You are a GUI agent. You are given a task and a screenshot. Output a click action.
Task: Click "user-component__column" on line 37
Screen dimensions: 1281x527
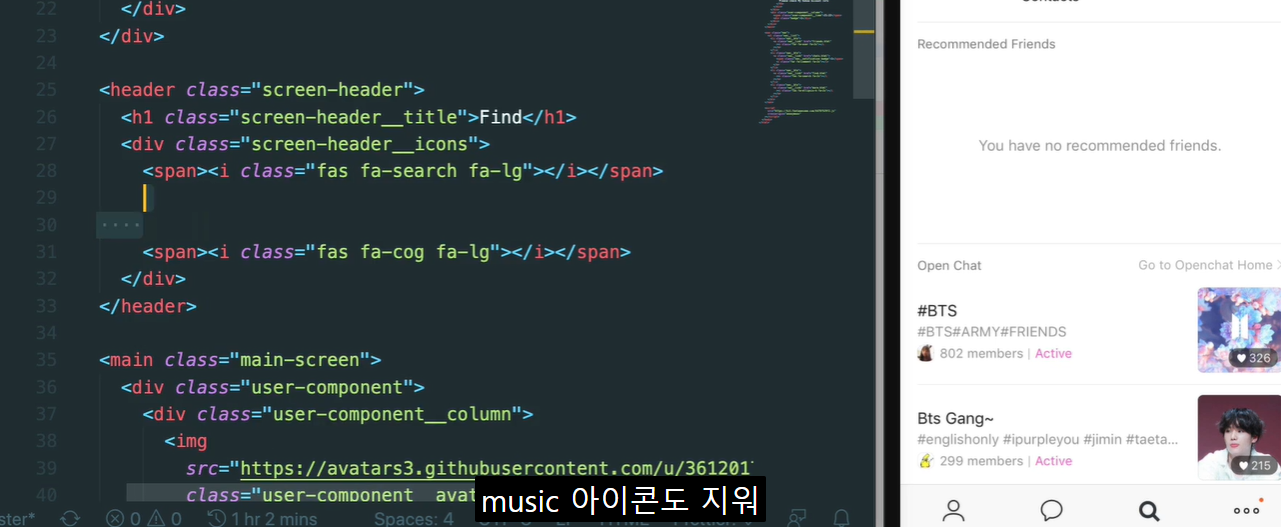click(x=391, y=414)
